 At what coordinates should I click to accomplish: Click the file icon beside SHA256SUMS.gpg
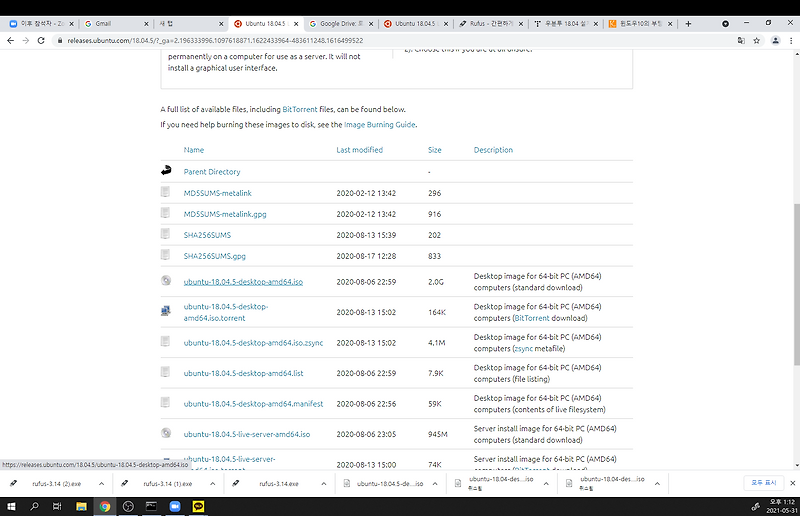click(x=165, y=254)
